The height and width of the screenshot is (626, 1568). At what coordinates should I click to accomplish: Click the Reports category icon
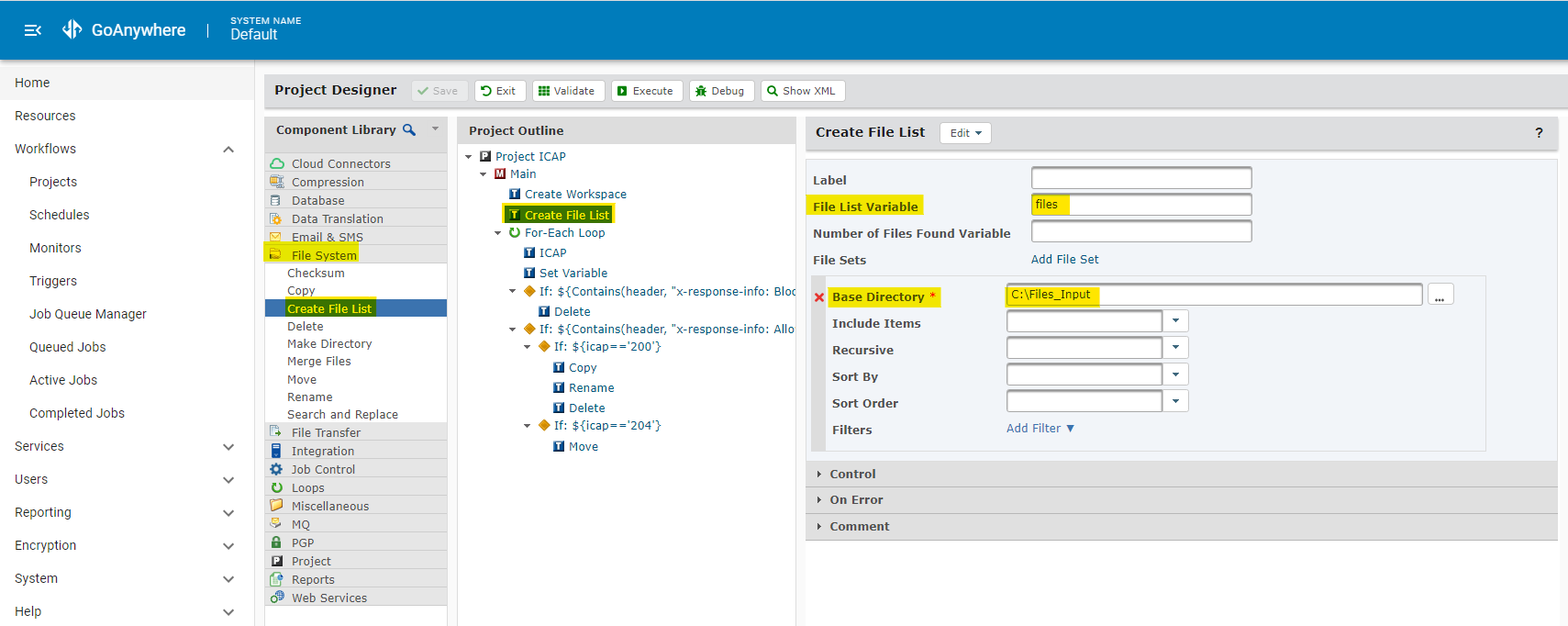(x=276, y=579)
